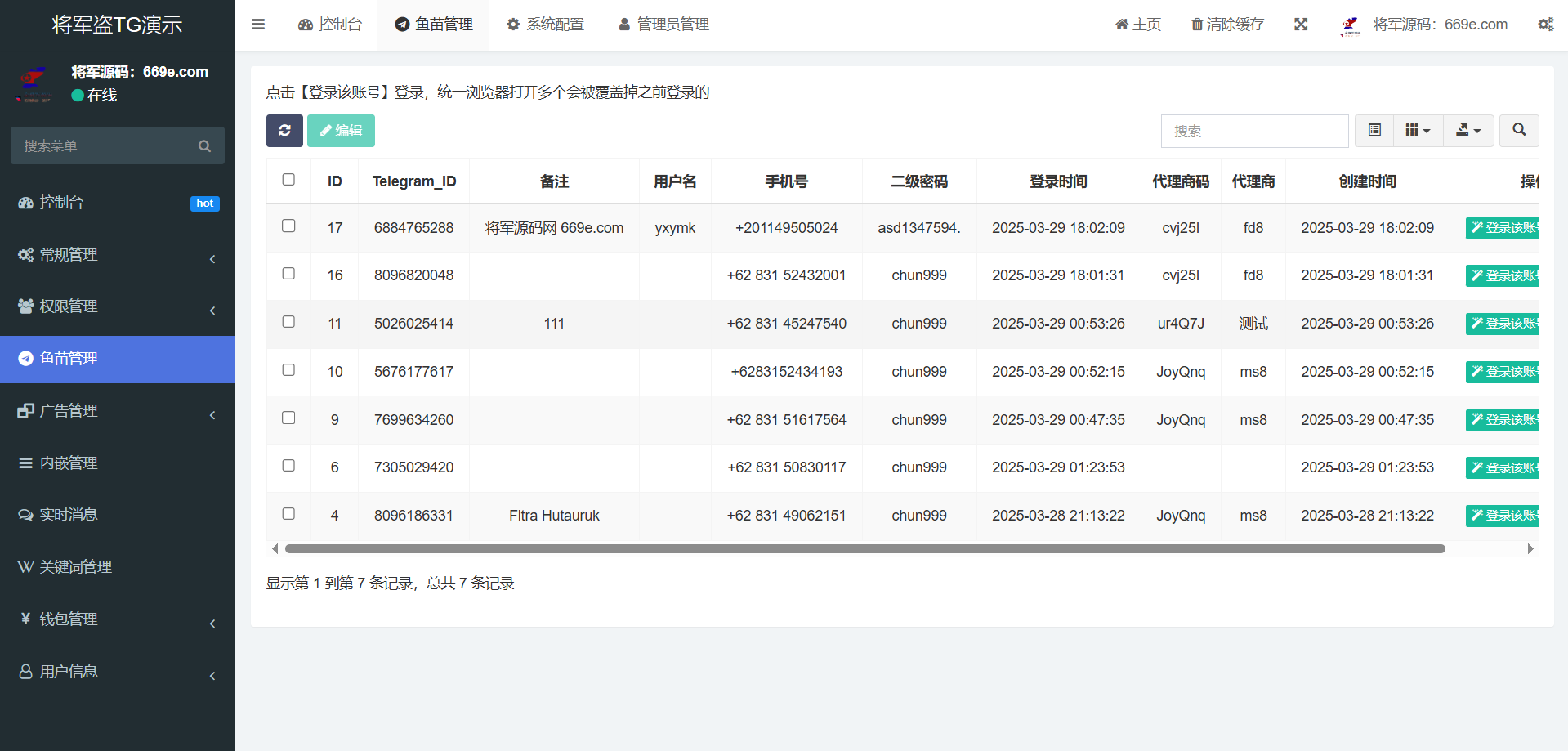Tick the checkbox for row ID 4

pos(288,514)
